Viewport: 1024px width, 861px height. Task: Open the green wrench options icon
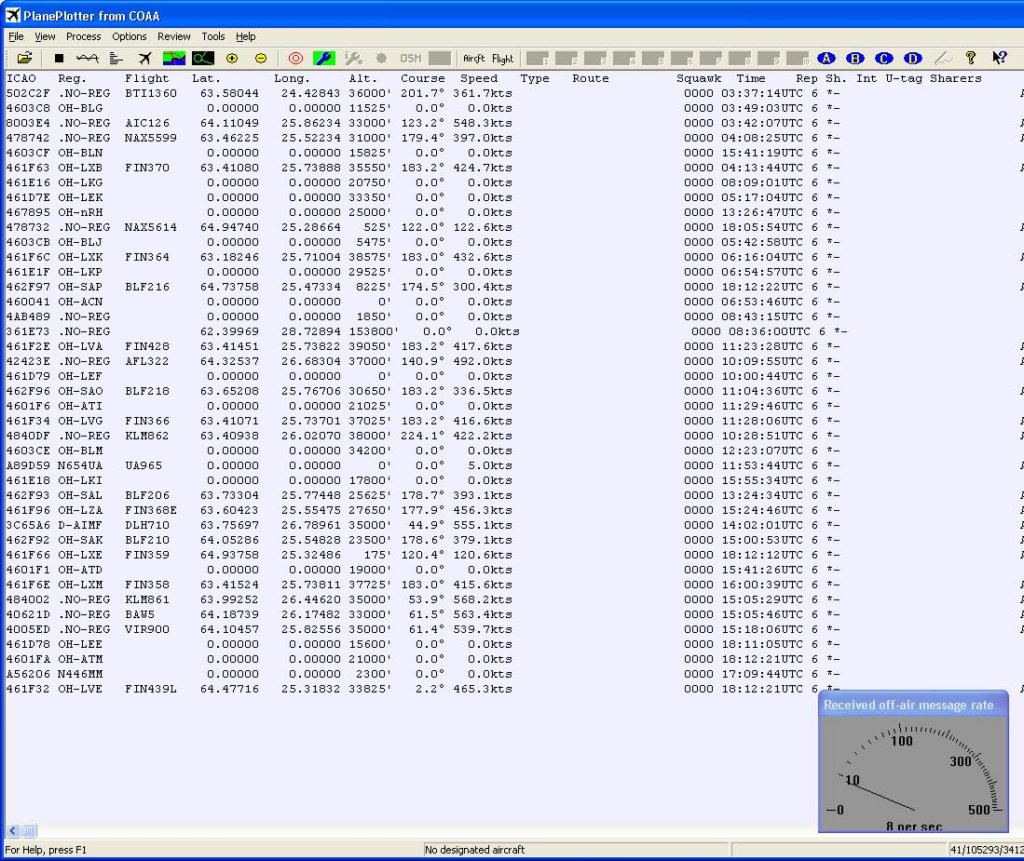tap(324, 59)
